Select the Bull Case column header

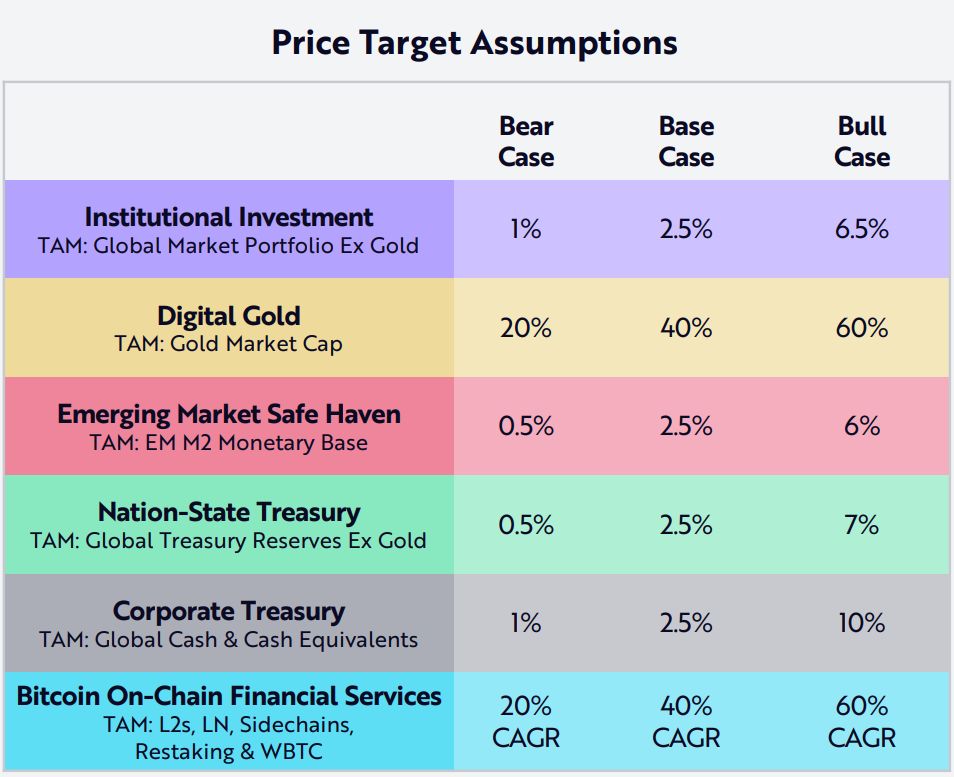[862, 141]
